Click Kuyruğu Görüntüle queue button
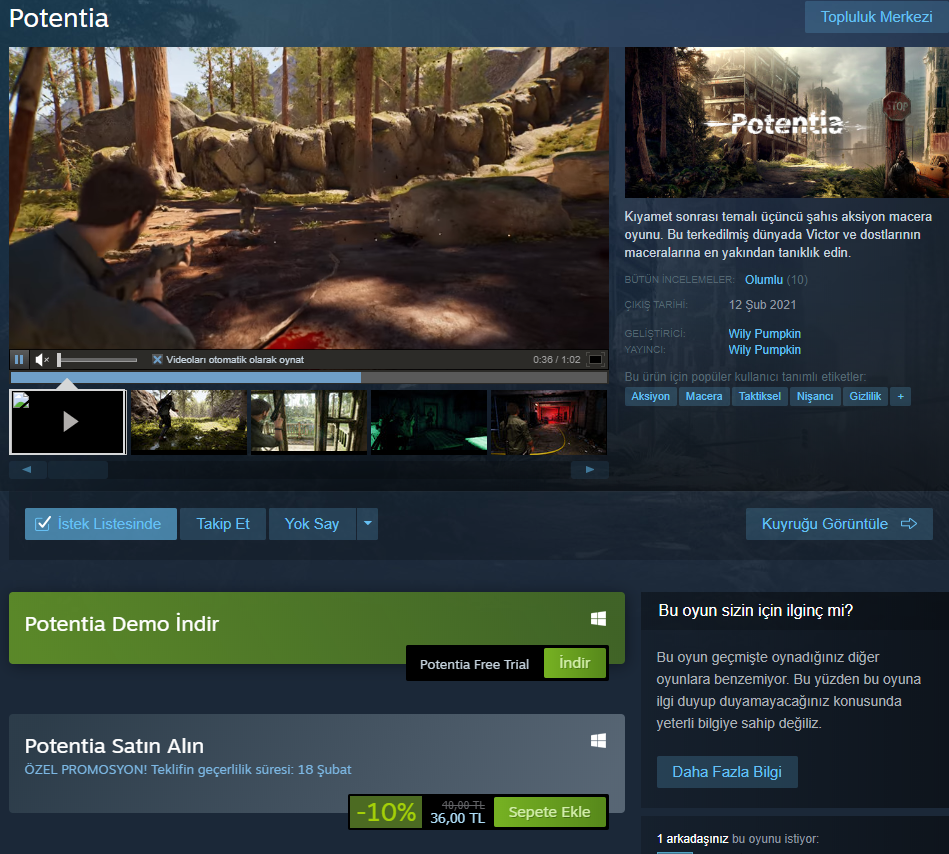The image size is (949, 854). [x=839, y=524]
